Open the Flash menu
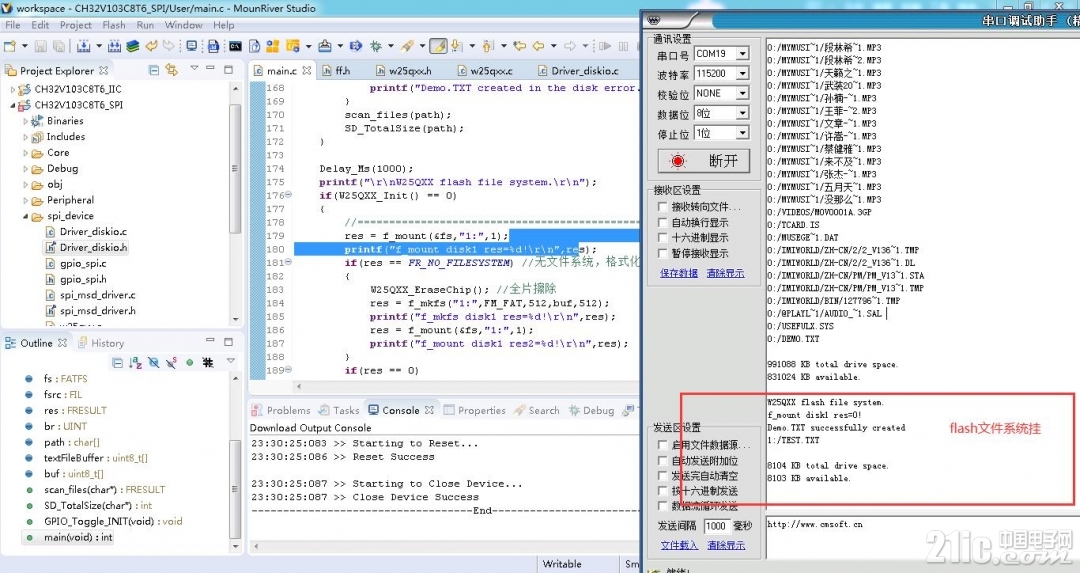The height and width of the screenshot is (573, 1080). point(114,25)
